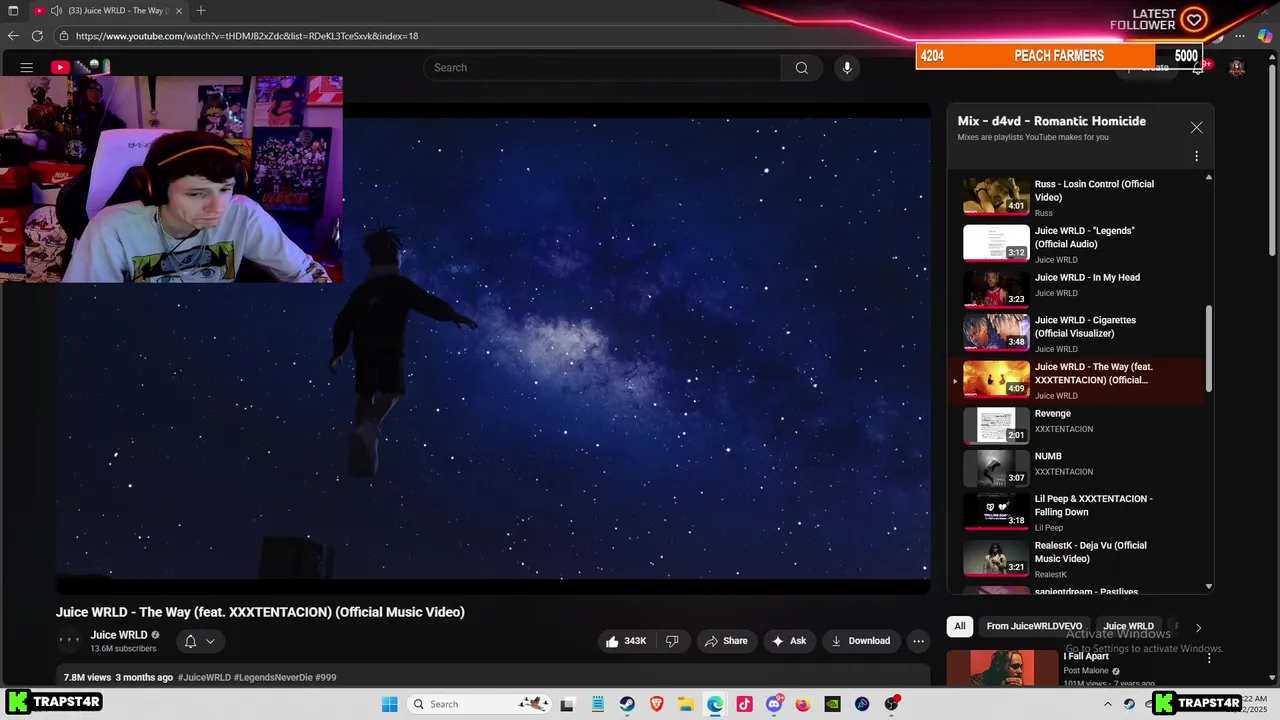Open the Windows Start menu
1280x720 pixels.
coord(390,704)
